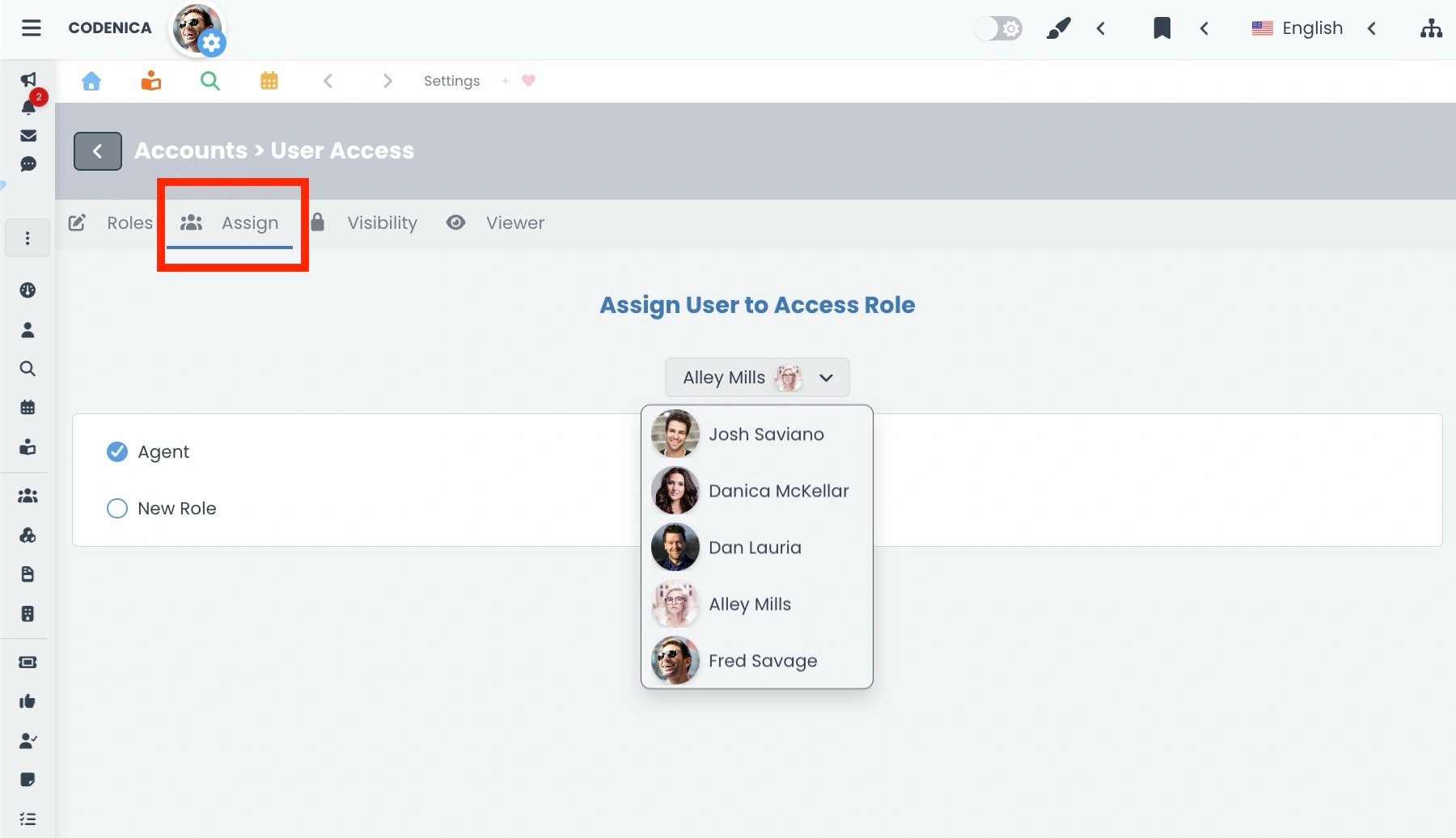The width and height of the screenshot is (1456, 838).
Task: Open the envelope mail icon in sidebar
Action: click(28, 135)
